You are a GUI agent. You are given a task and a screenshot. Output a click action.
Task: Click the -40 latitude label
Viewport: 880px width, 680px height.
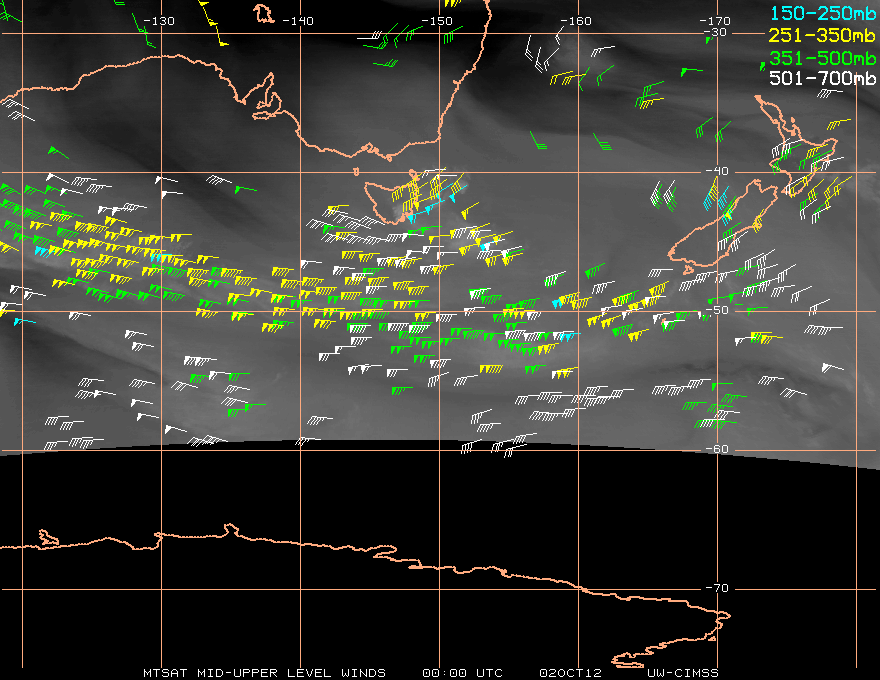[x=716, y=171]
